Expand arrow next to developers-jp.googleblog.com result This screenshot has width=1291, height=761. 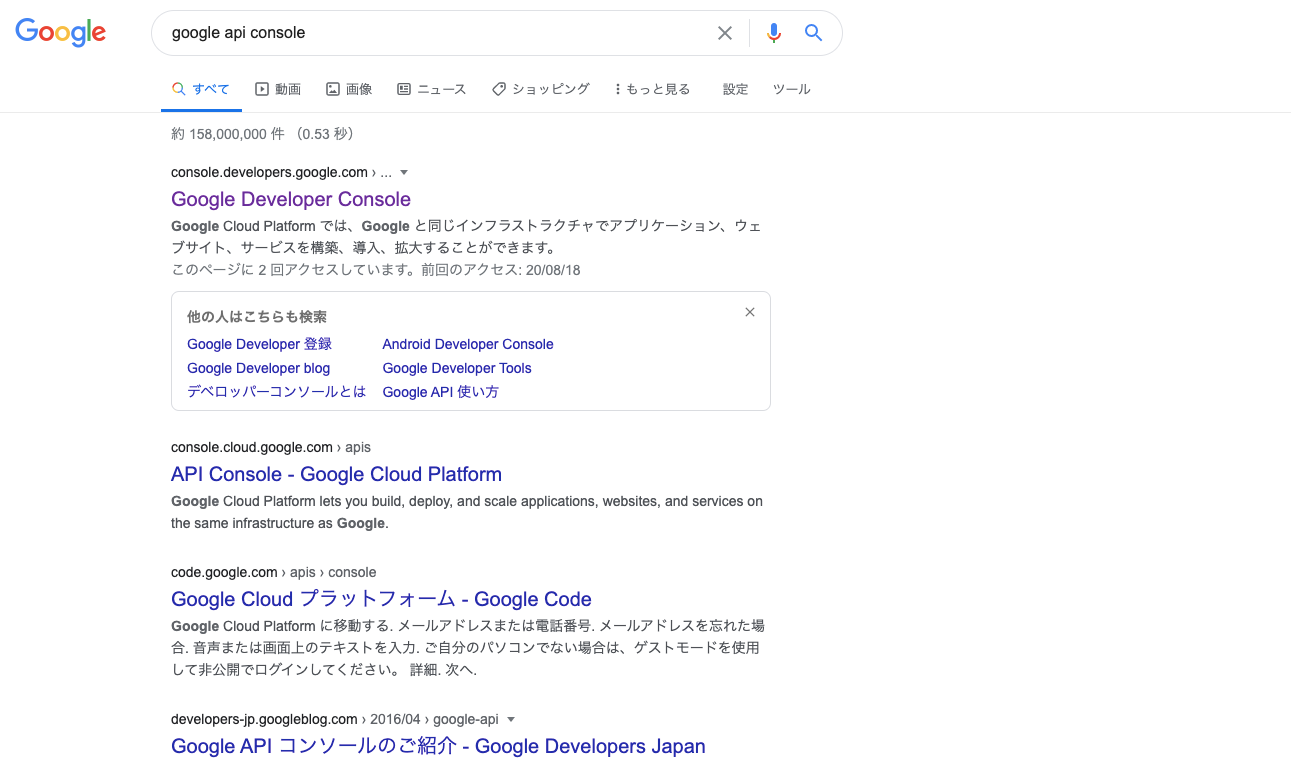(511, 719)
